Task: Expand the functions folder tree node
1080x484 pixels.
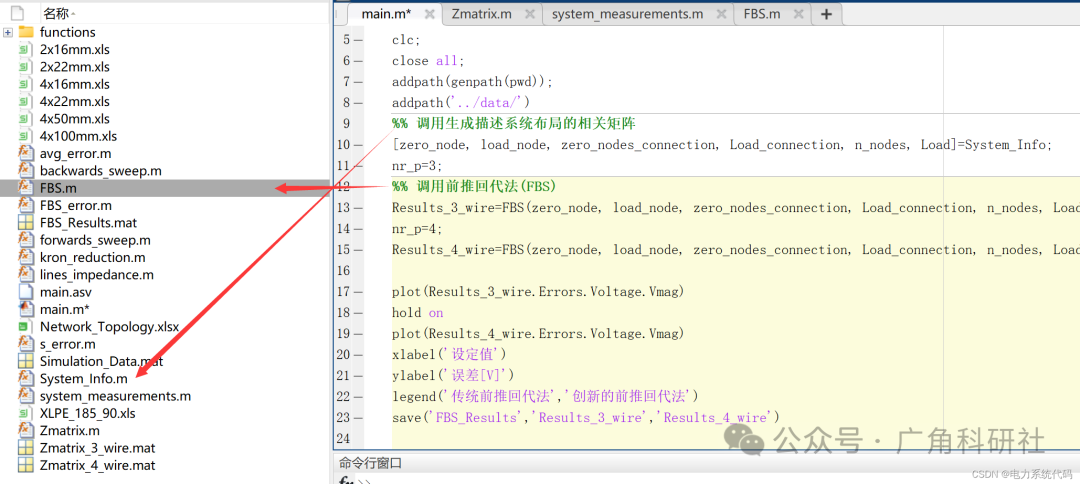Action: pos(8,32)
